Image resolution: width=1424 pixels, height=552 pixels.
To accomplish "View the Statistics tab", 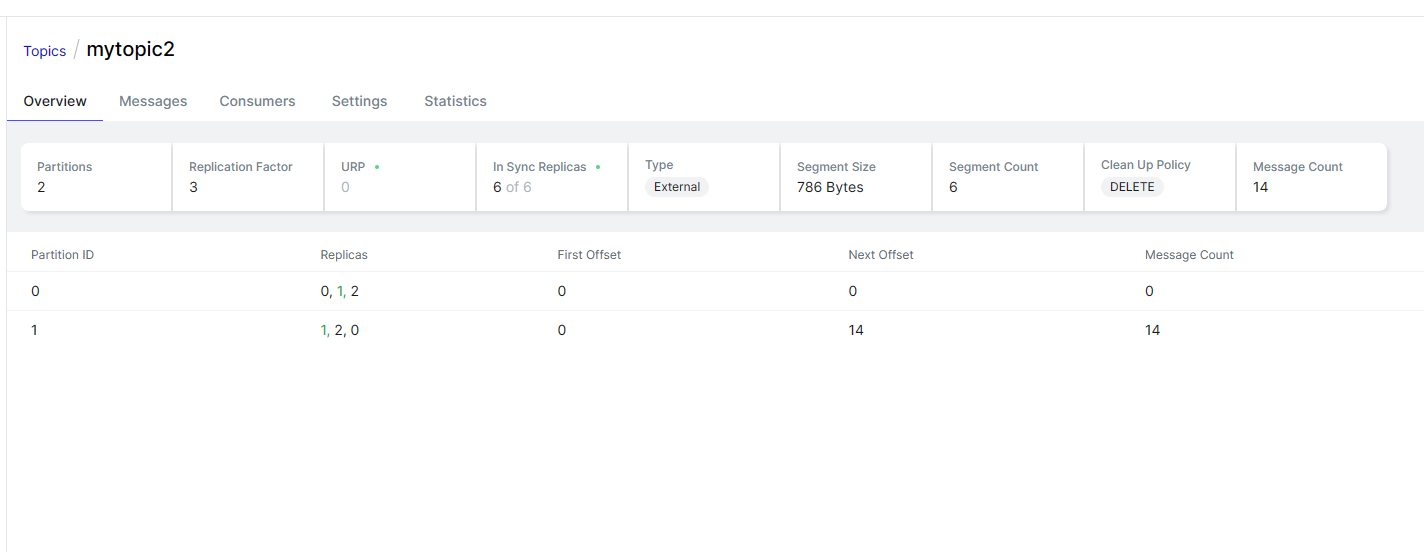I will coord(455,101).
